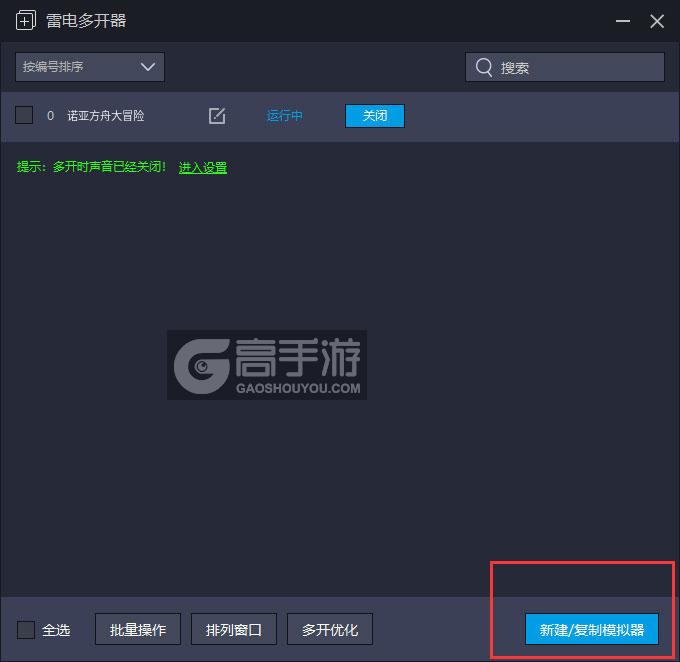Click the 运行中 status text
Screen dimensions: 680x662
284,116
